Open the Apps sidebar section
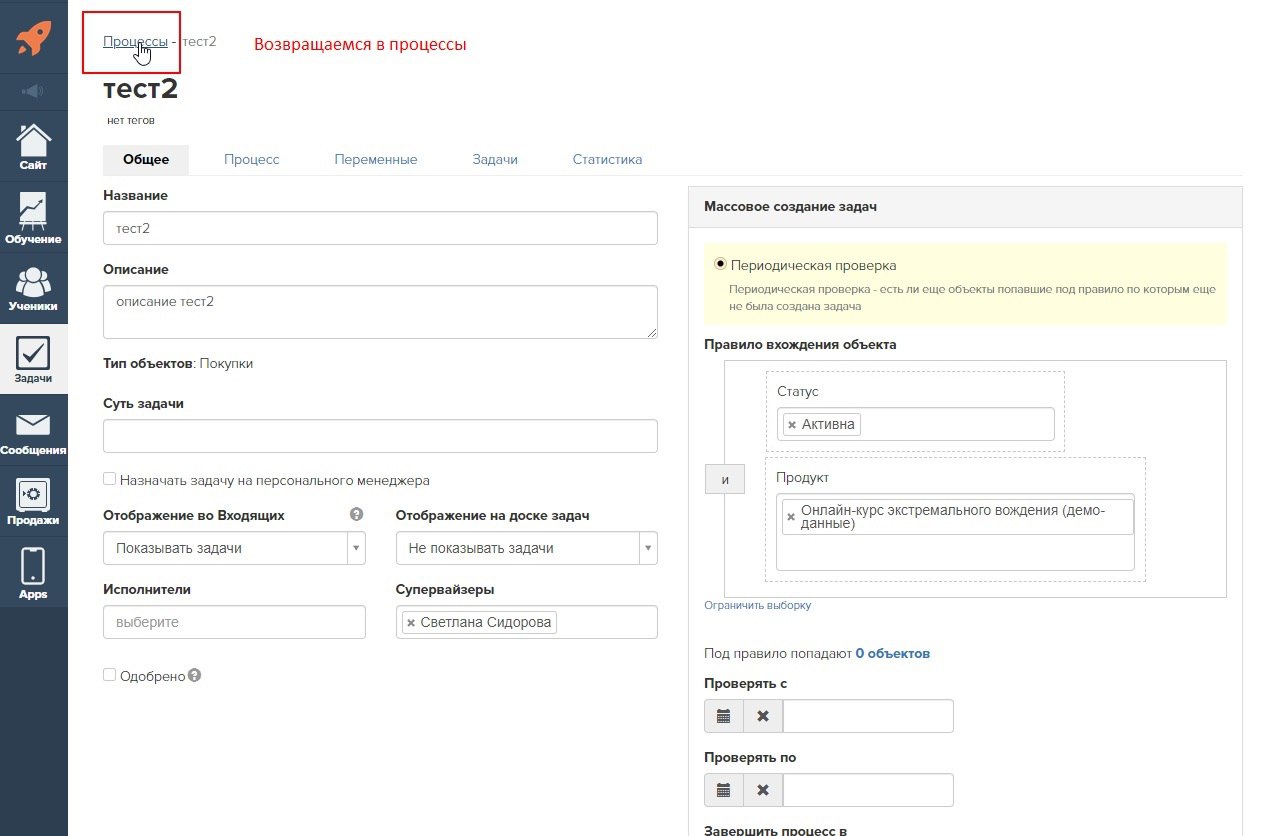 coord(33,573)
